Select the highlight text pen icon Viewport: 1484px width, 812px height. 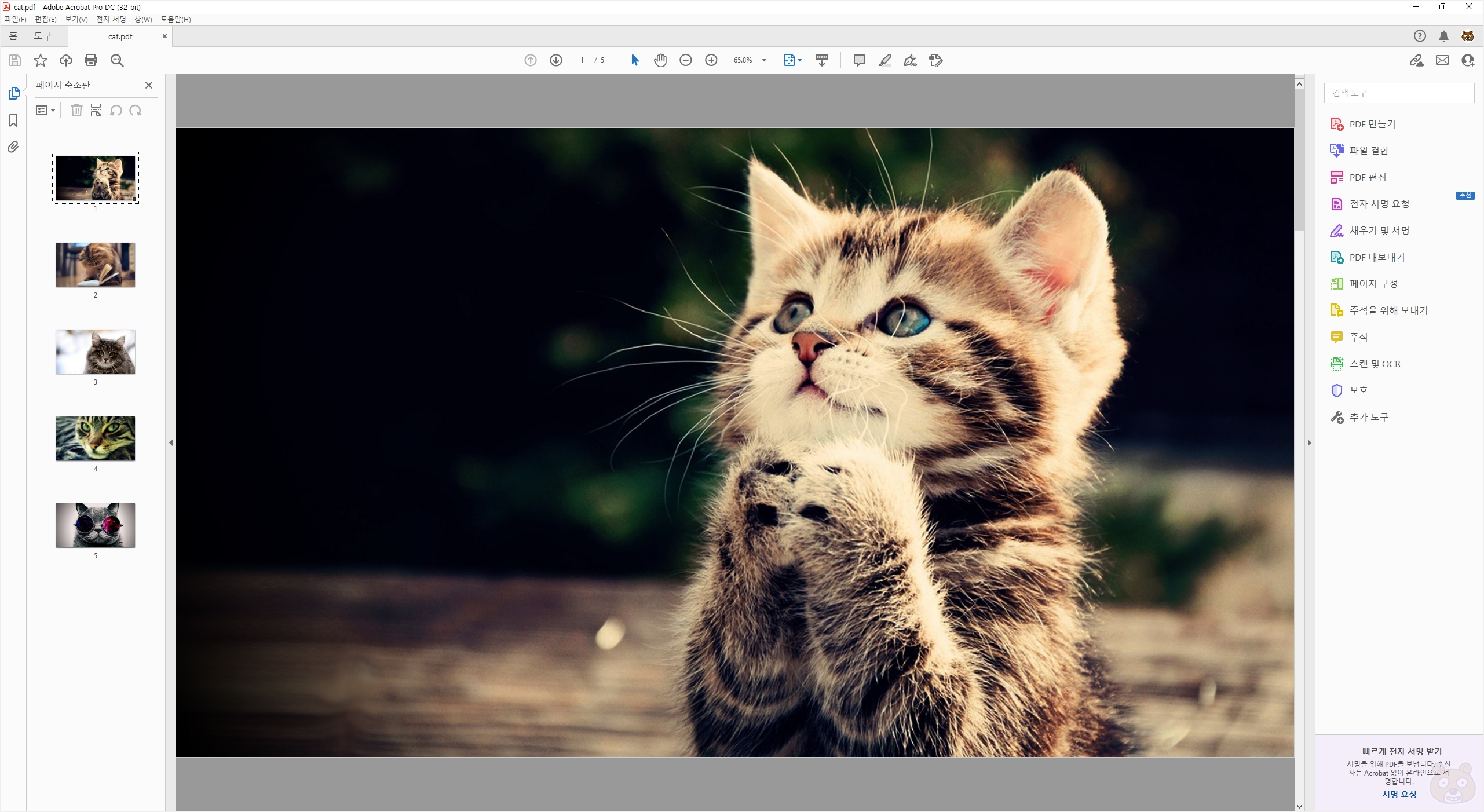(884, 60)
